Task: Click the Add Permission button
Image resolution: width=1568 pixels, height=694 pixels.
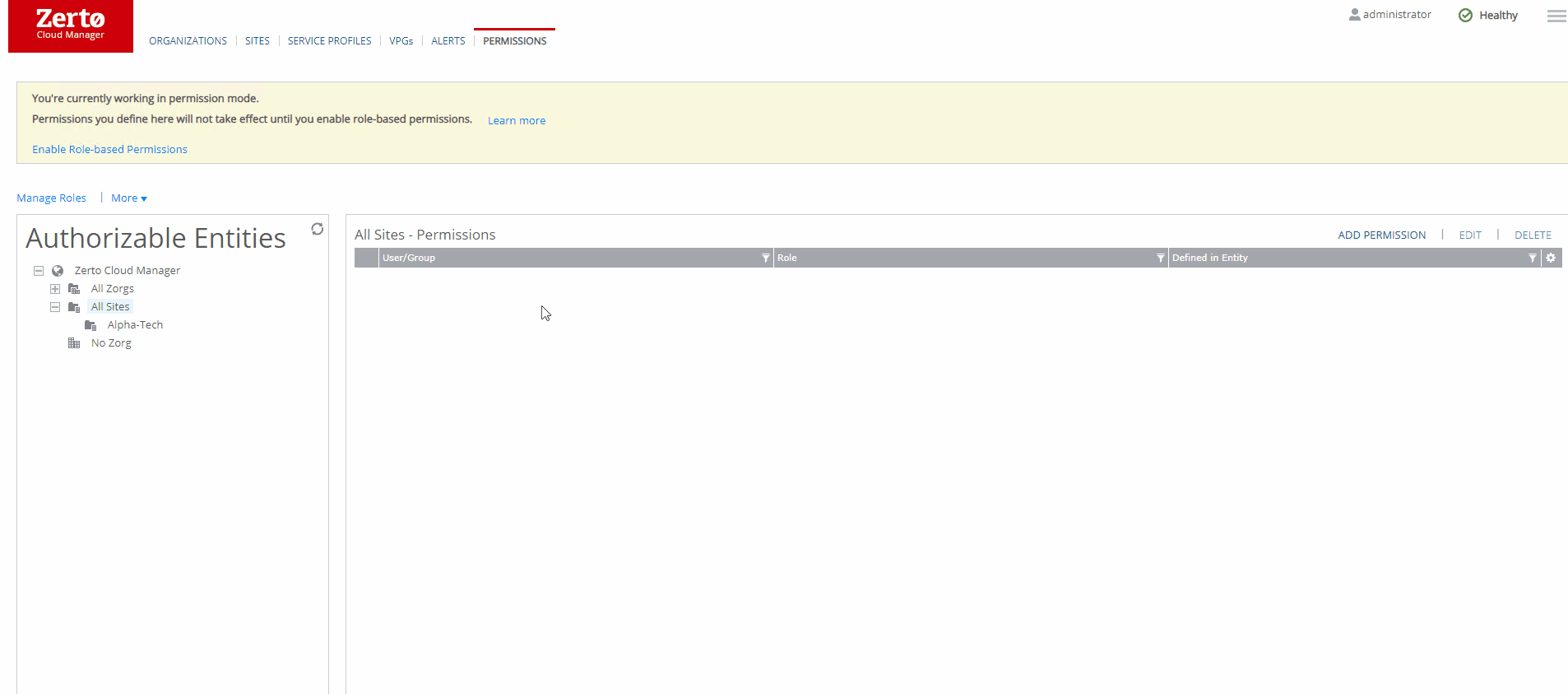Action: (x=1381, y=235)
